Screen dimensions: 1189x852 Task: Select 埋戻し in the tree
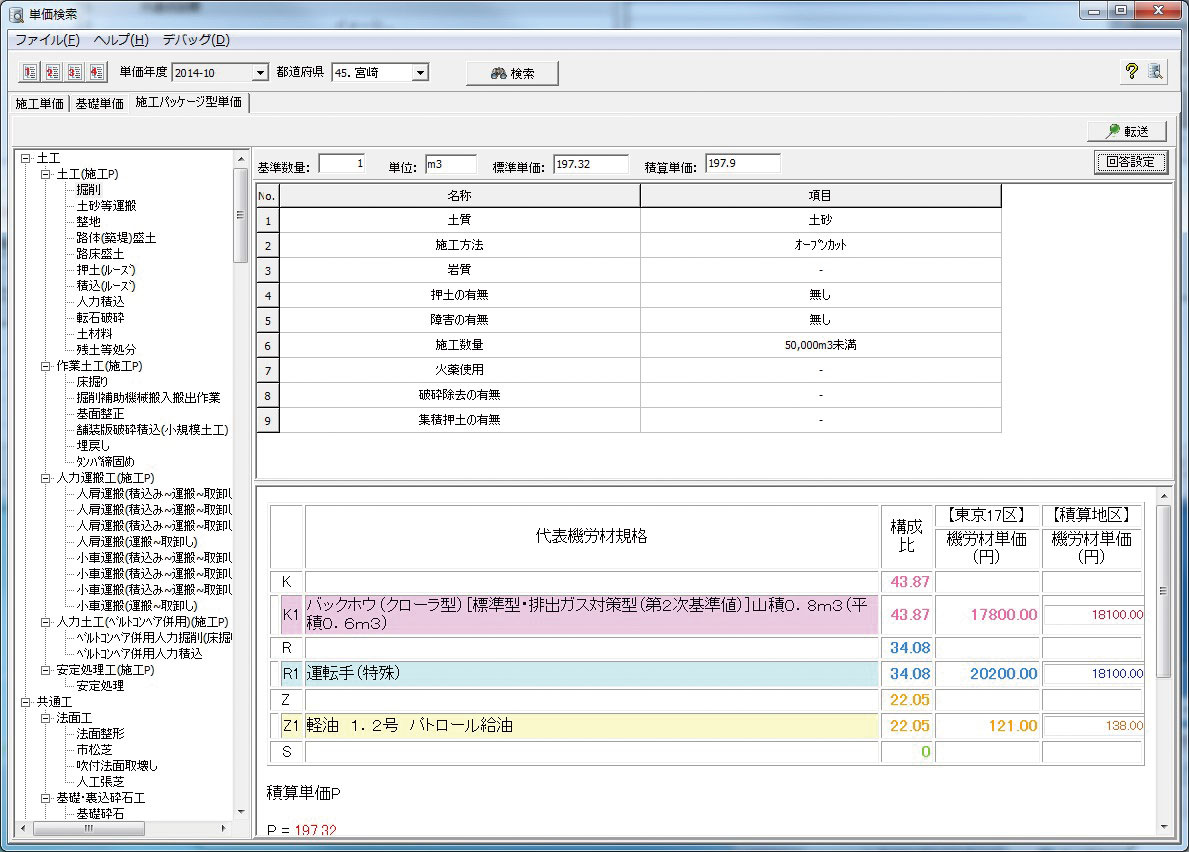93,446
